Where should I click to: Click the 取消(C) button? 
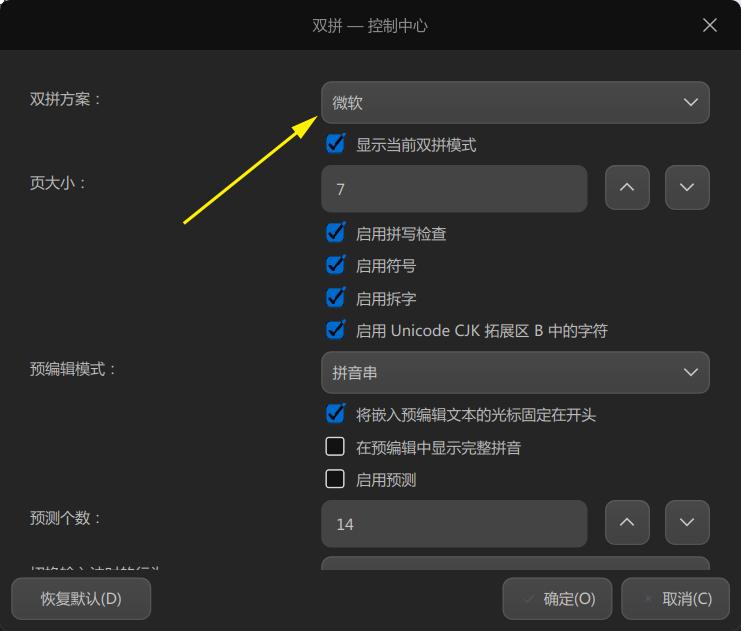675,599
